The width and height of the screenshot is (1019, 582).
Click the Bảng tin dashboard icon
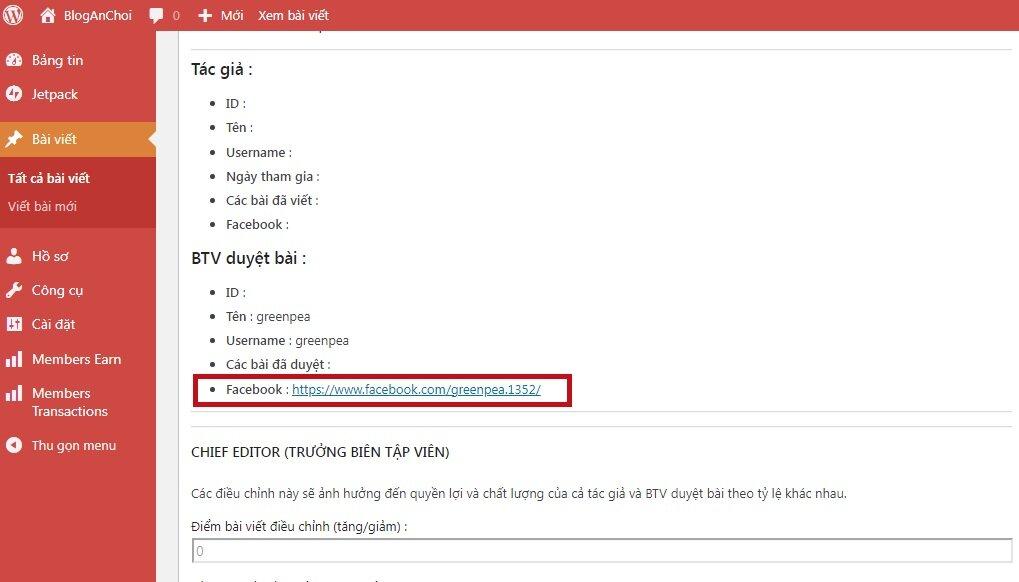pyautogui.click(x=15, y=60)
